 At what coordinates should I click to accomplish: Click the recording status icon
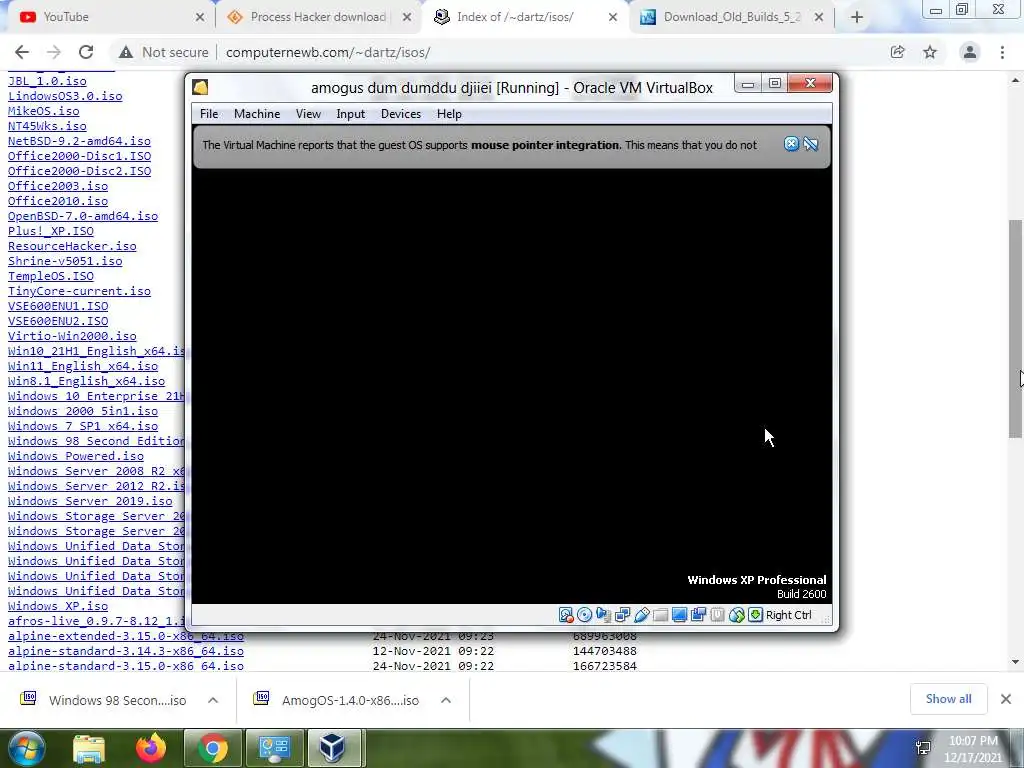click(x=698, y=615)
